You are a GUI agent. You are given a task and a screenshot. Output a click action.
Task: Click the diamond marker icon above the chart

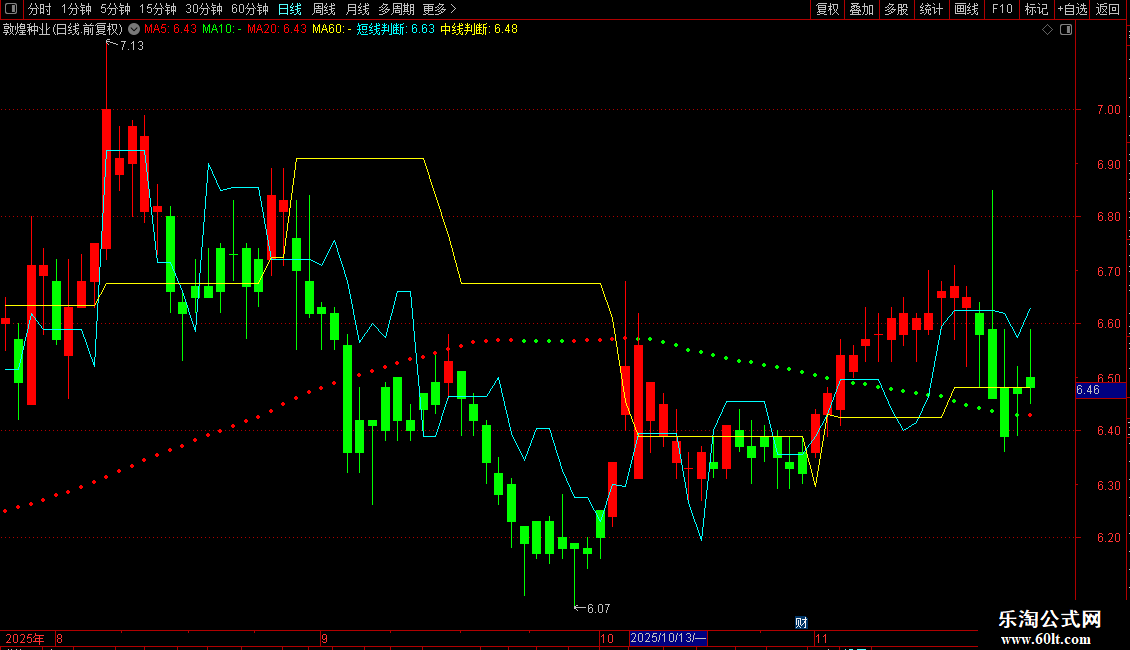click(1048, 30)
